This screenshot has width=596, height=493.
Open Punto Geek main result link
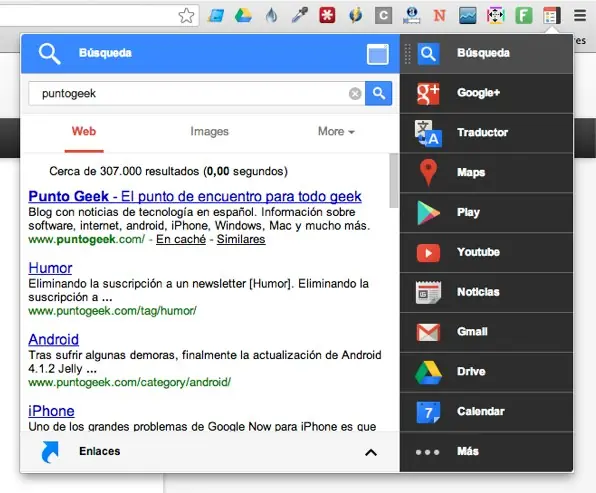pyautogui.click(x=195, y=197)
